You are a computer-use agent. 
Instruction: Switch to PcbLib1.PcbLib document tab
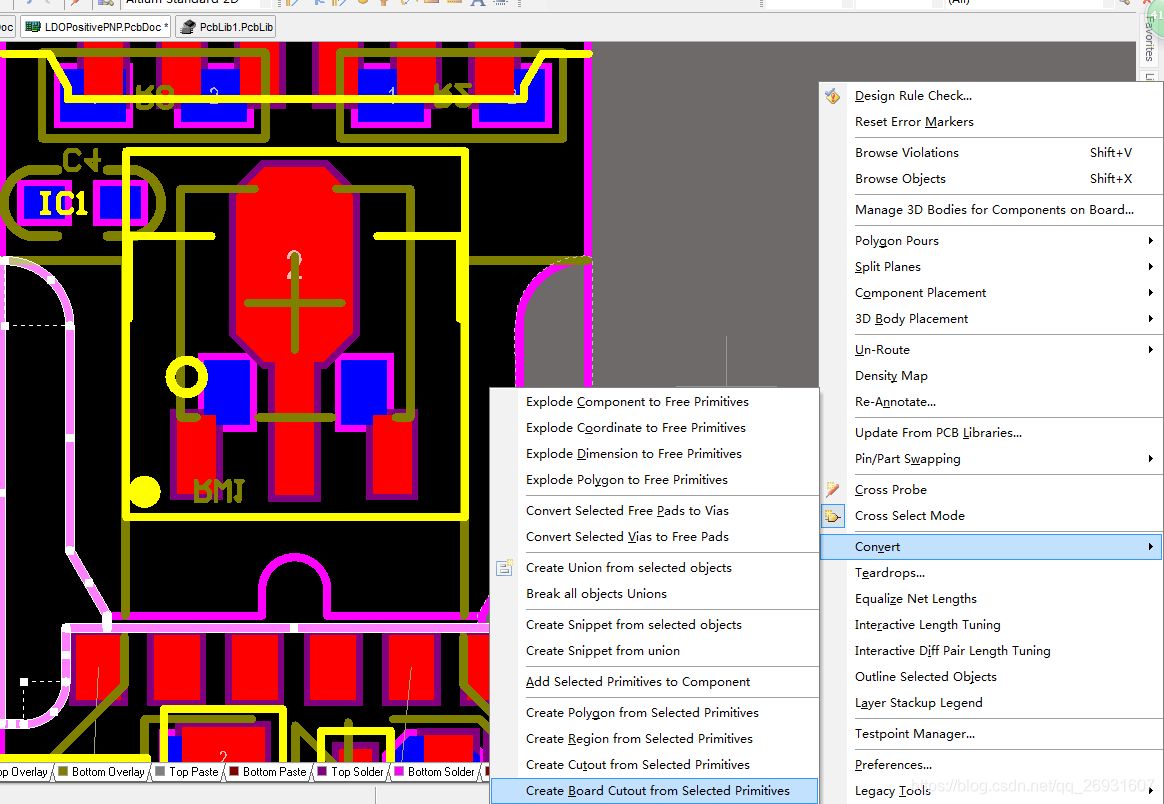(226, 27)
